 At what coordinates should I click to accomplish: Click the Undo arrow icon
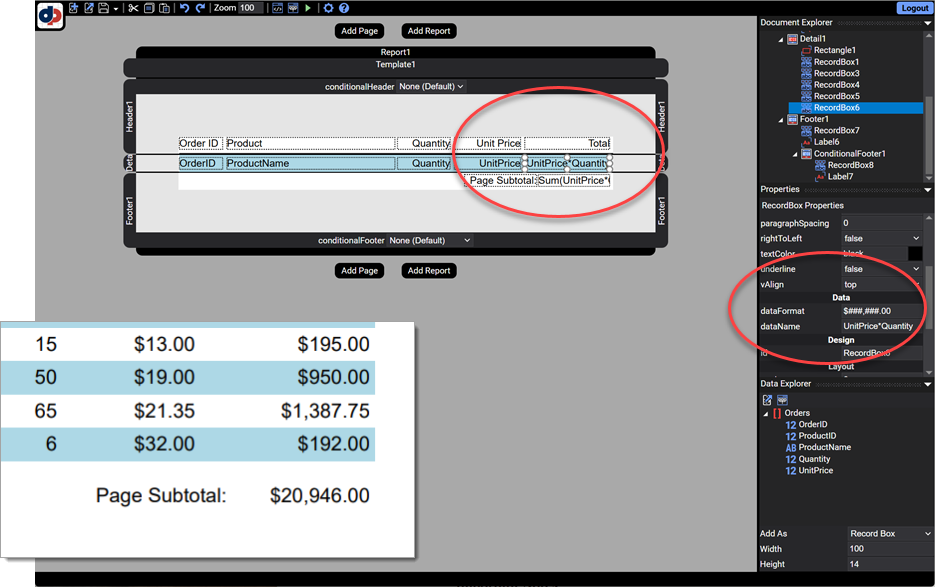pyautogui.click(x=185, y=8)
